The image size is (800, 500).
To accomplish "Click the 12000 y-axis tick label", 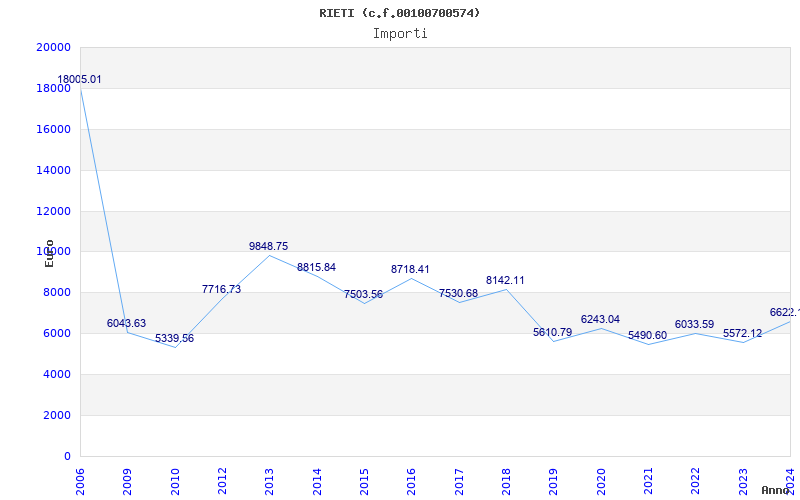I will pos(54,211).
